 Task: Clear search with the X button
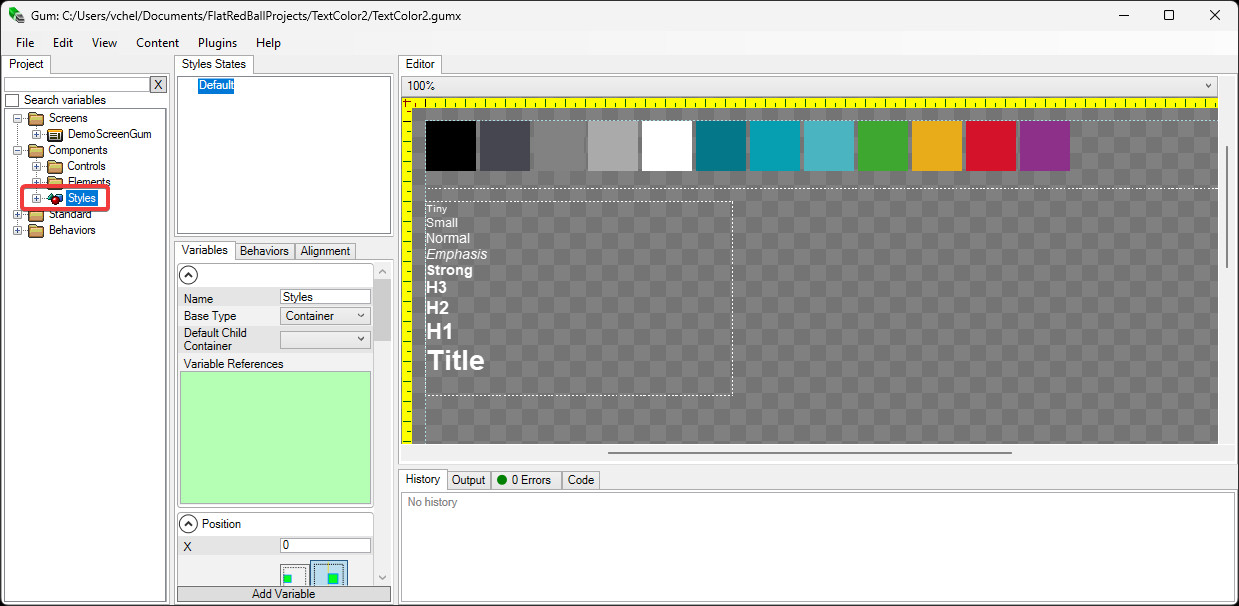pyautogui.click(x=158, y=85)
